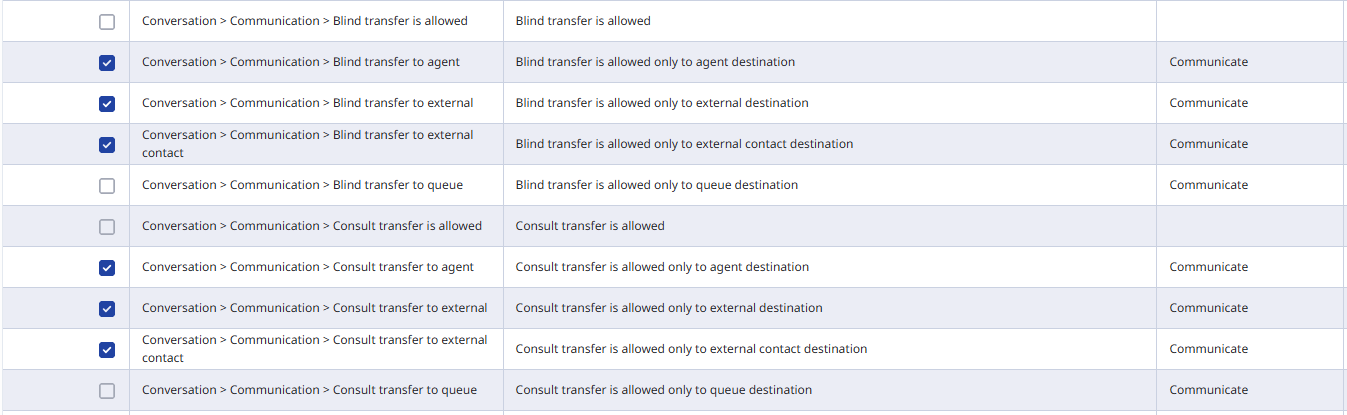
Task: Click the 'Blind transfer is allowed' description text
Action: click(x=583, y=21)
